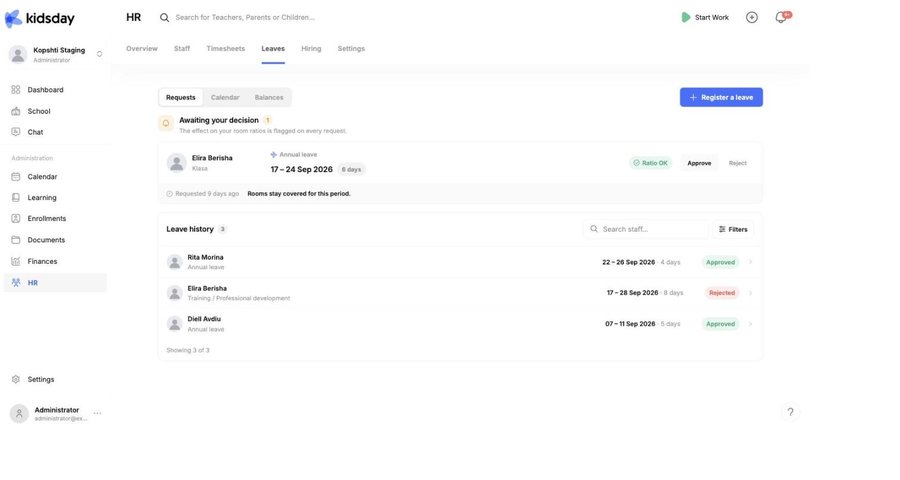Open the Filters dropdown
Image resolution: width=900 pixels, height=480 pixels.
[x=733, y=229]
